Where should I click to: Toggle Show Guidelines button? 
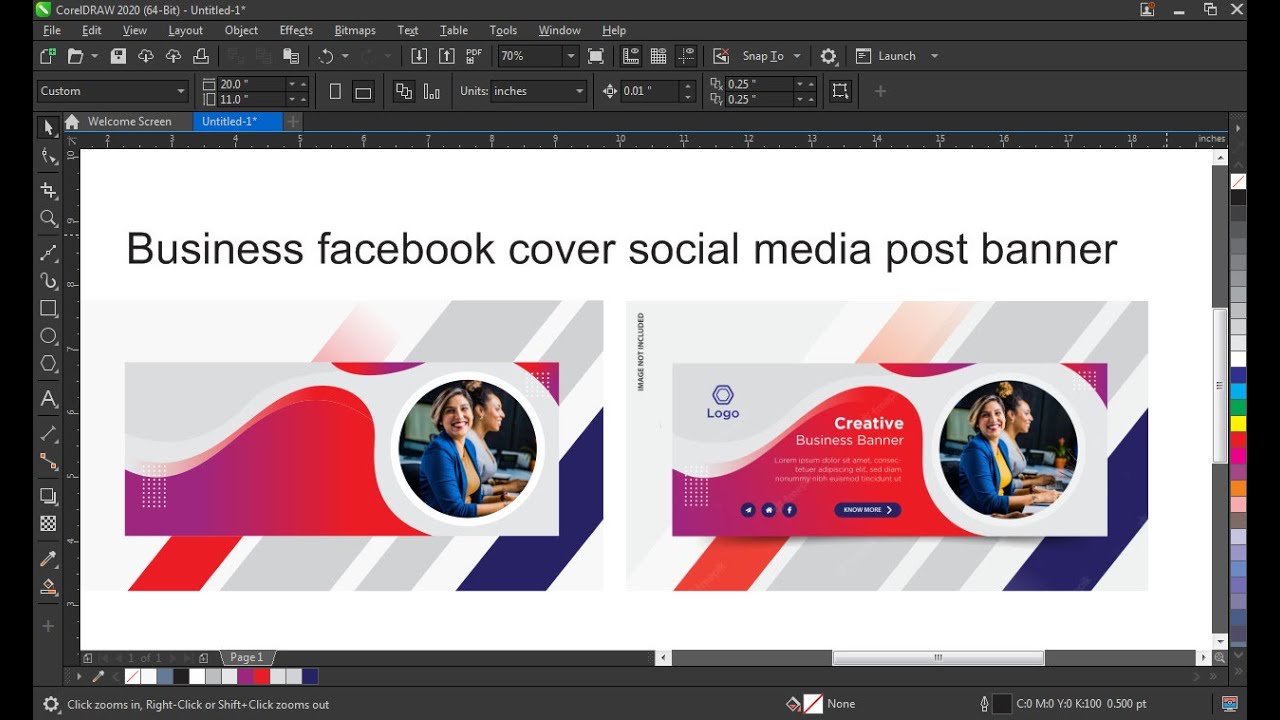click(x=686, y=56)
